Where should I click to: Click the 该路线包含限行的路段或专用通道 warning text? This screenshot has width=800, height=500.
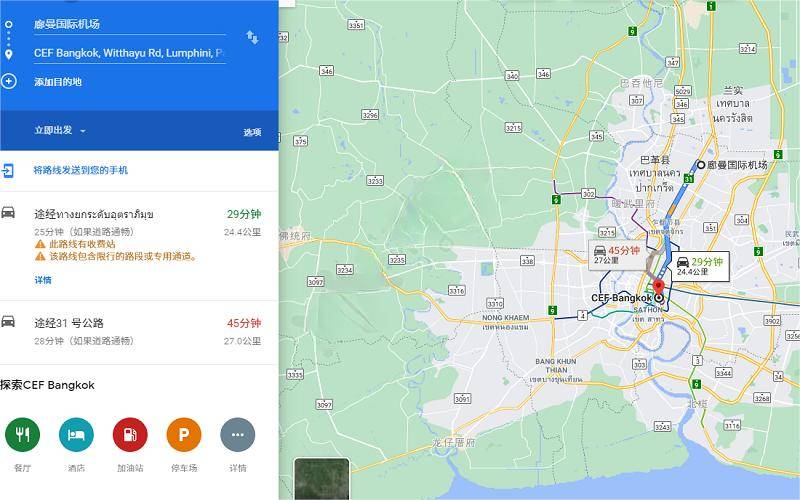[x=123, y=256]
